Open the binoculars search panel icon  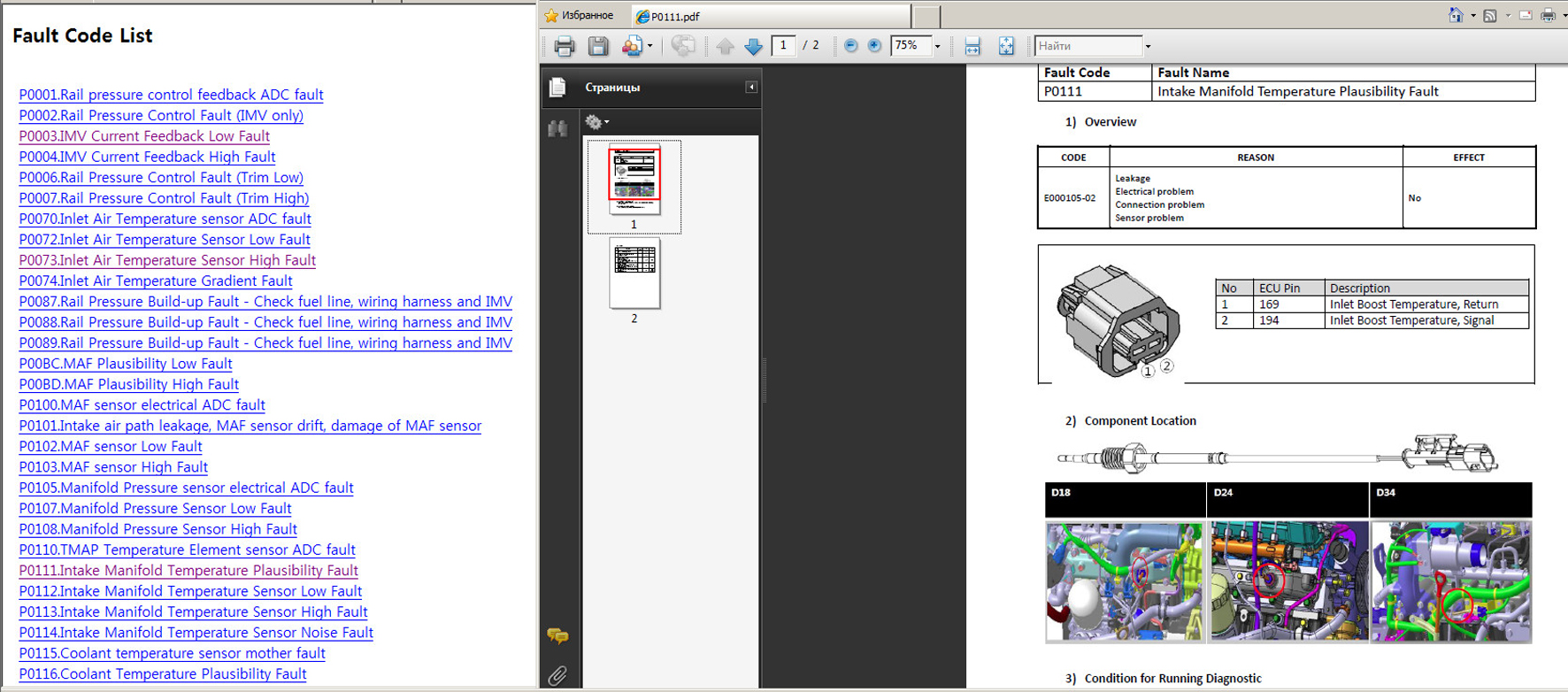click(557, 129)
